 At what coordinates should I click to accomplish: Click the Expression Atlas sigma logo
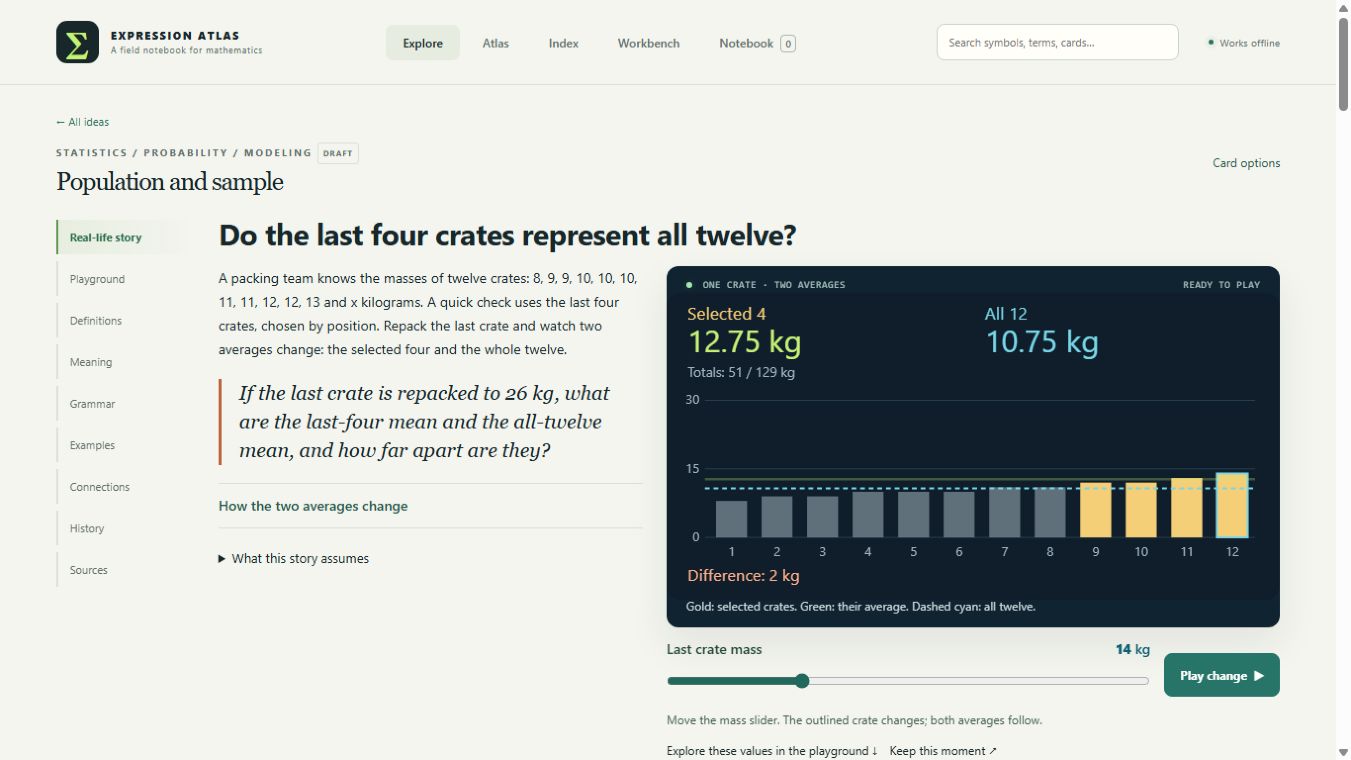point(77,42)
